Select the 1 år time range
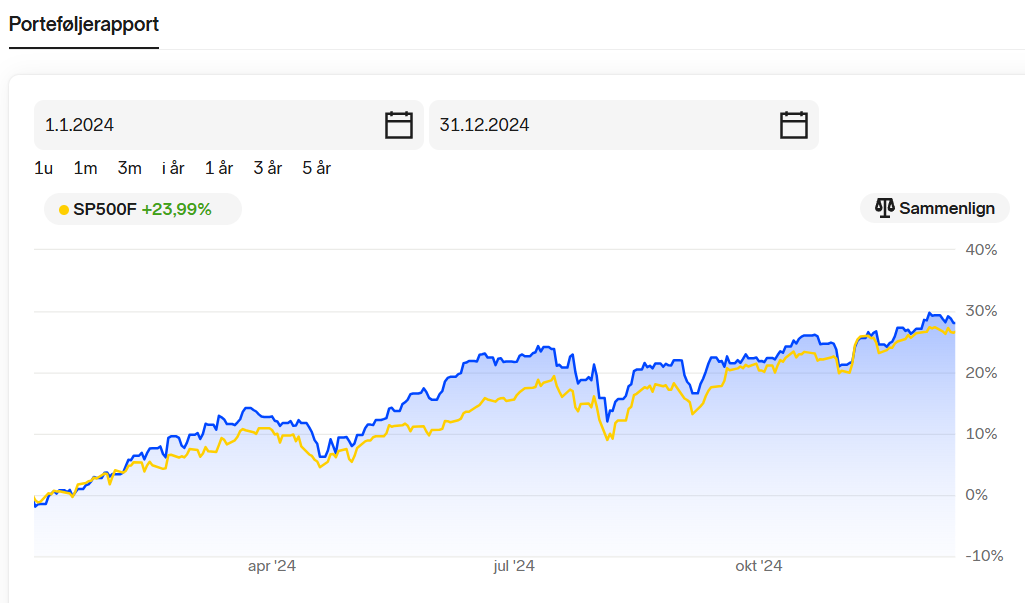1025x603 pixels. point(219,169)
